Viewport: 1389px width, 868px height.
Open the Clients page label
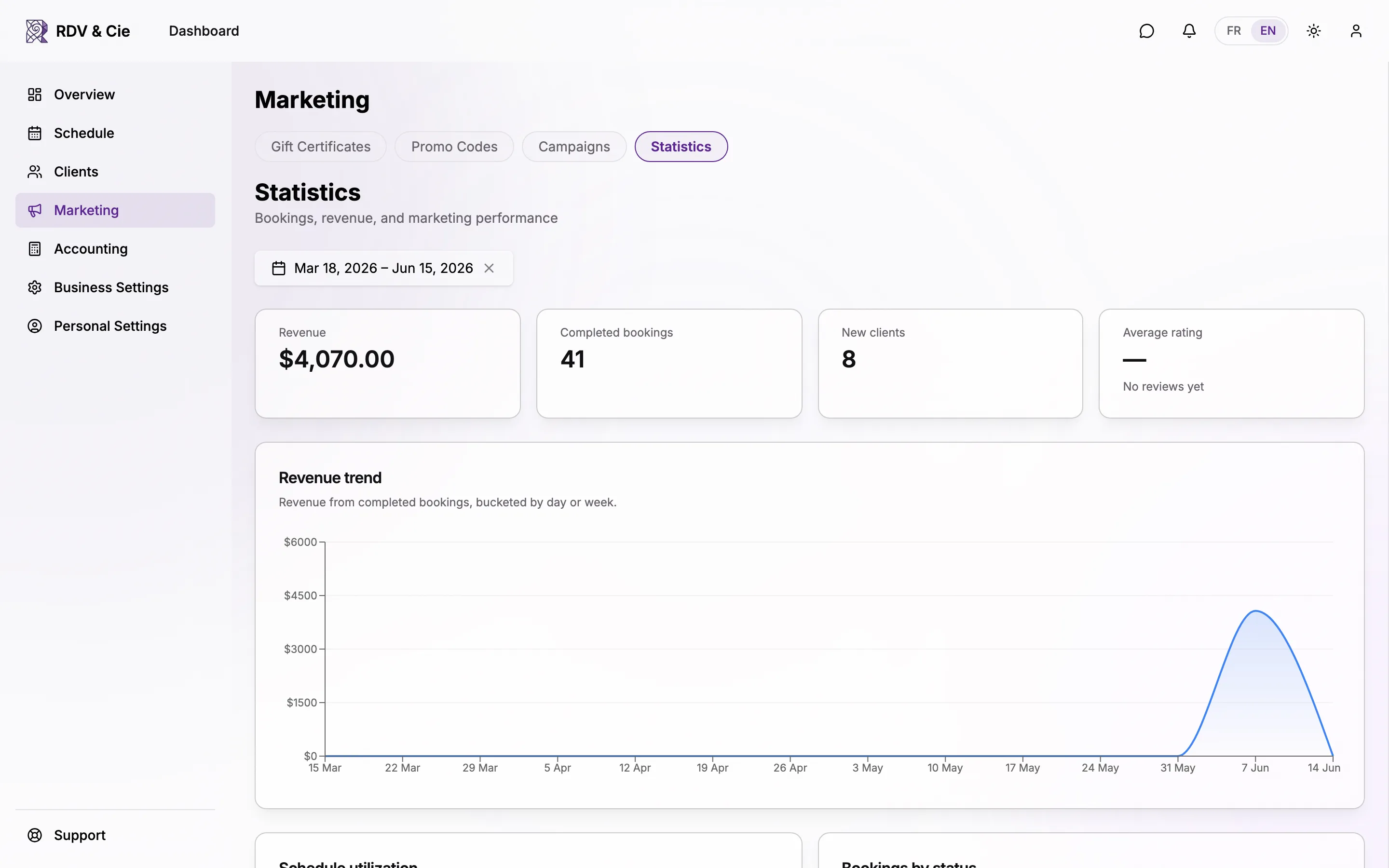tap(76, 172)
